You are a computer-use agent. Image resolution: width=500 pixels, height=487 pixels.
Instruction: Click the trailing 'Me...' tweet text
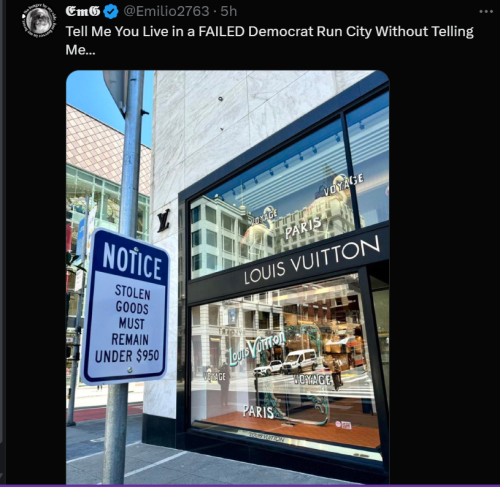pos(80,50)
